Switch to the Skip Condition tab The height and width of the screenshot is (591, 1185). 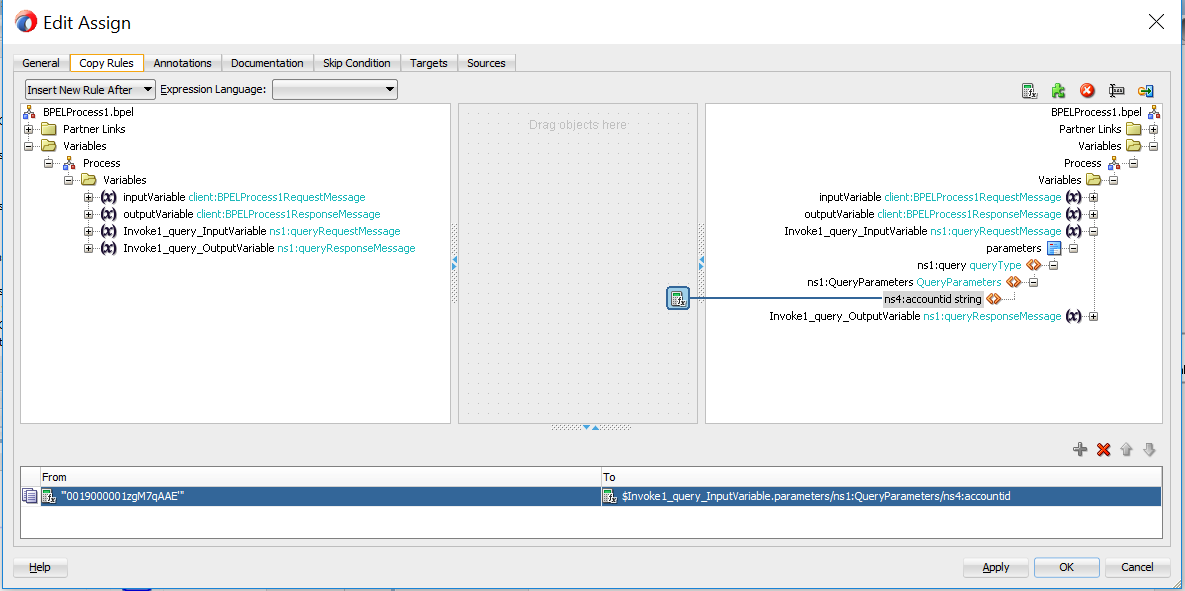(x=357, y=62)
